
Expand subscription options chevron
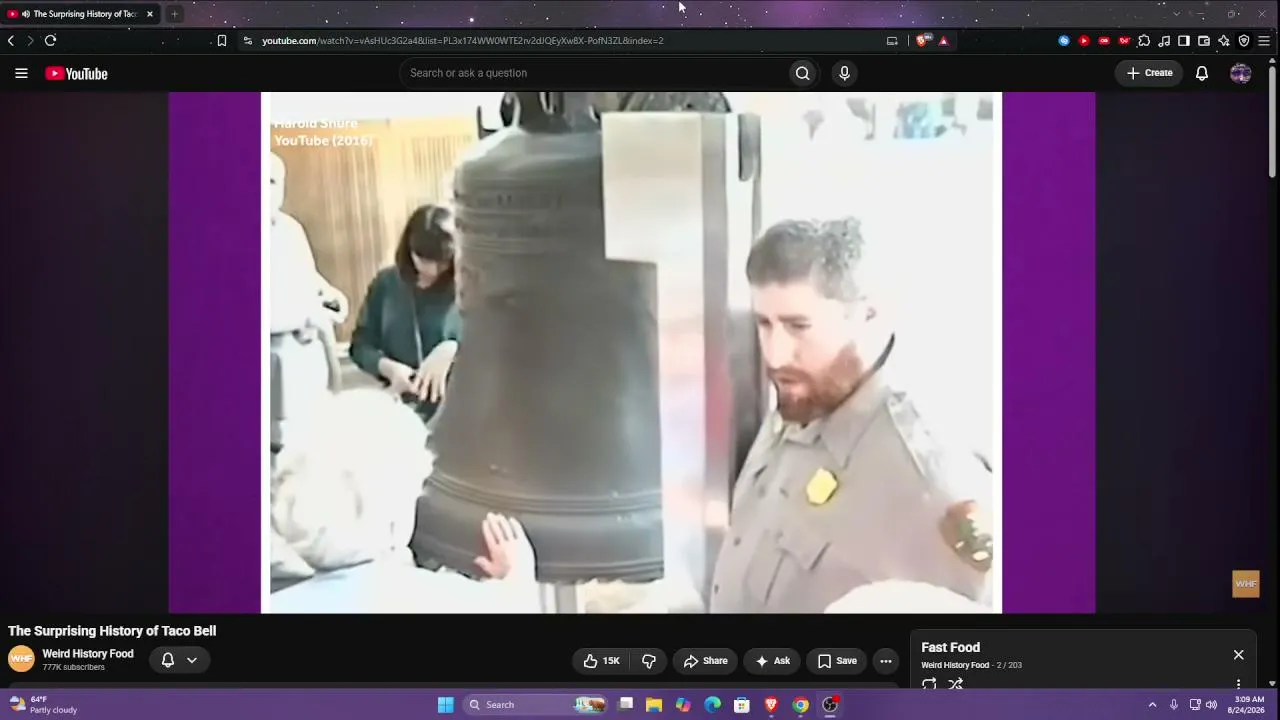pyautogui.click(x=192, y=660)
